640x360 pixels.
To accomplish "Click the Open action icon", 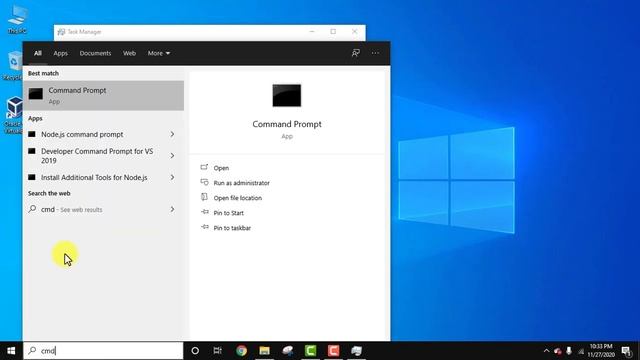I will pos(204,167).
